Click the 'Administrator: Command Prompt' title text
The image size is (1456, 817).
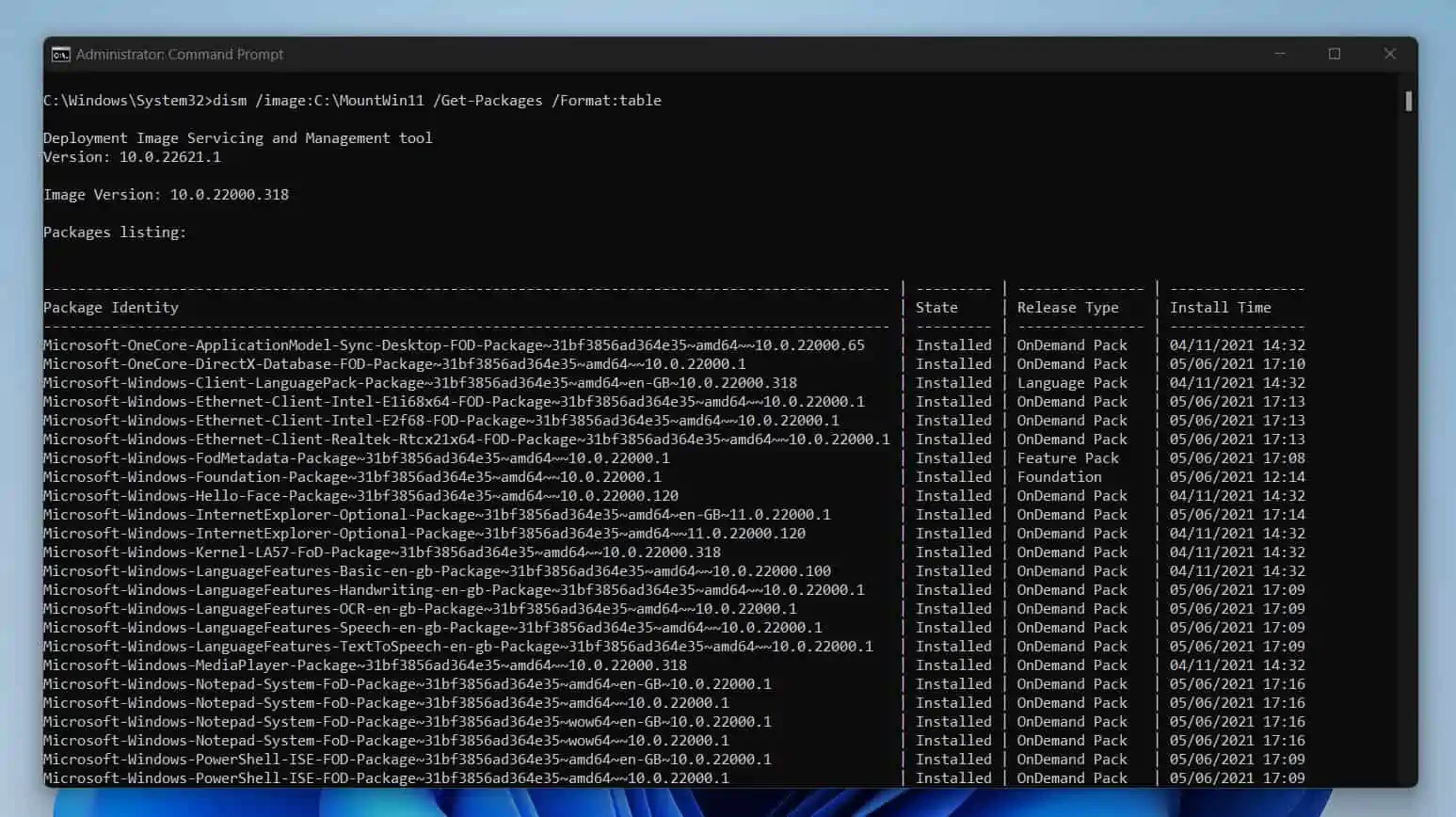(180, 55)
